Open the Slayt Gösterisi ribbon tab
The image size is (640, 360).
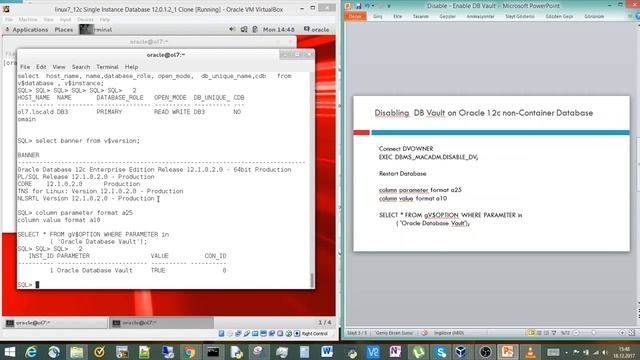(x=520, y=16)
